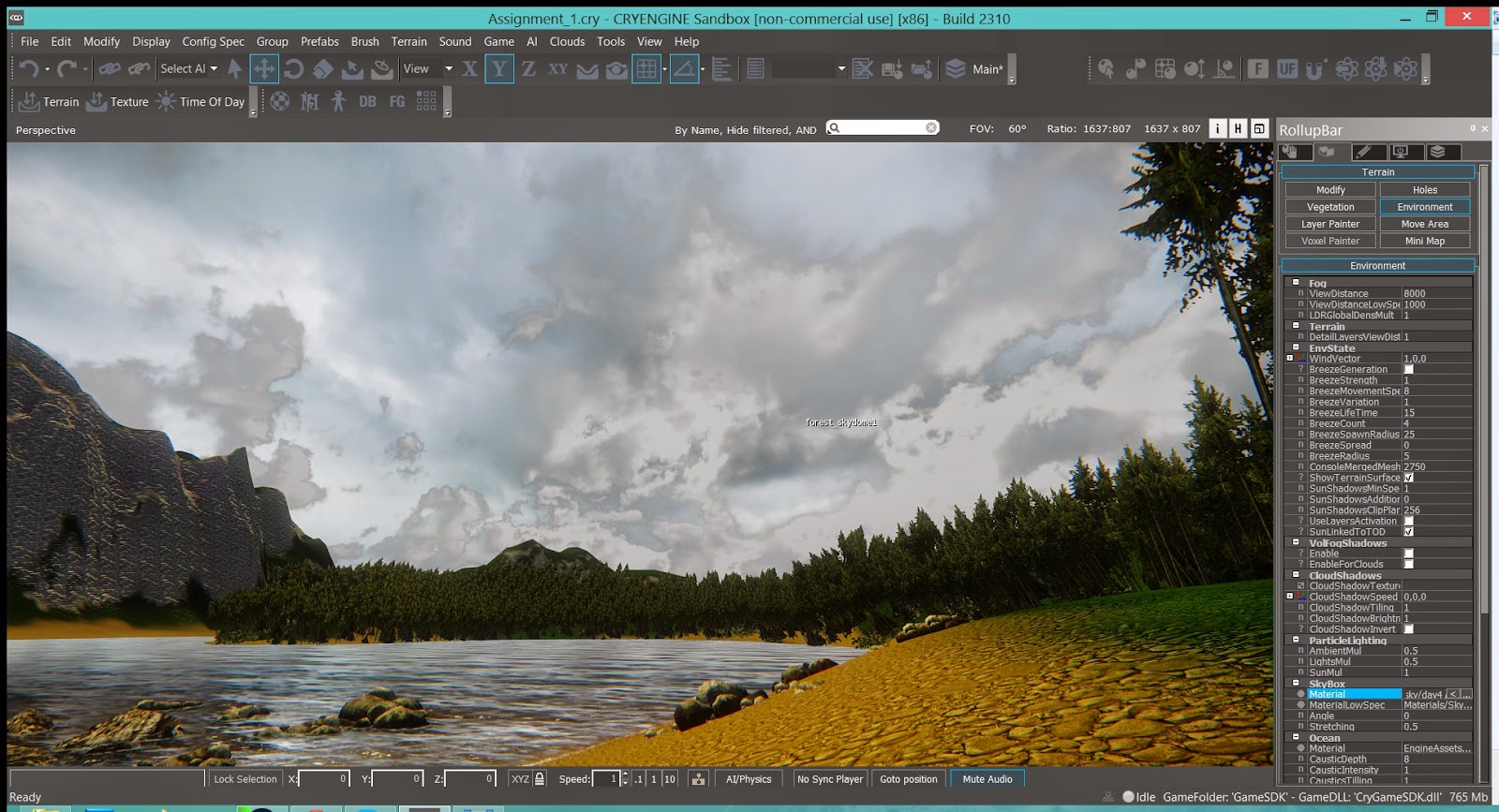Collapse the SkyBox property group
Image resolution: width=1499 pixels, height=812 pixels.
tap(1296, 683)
